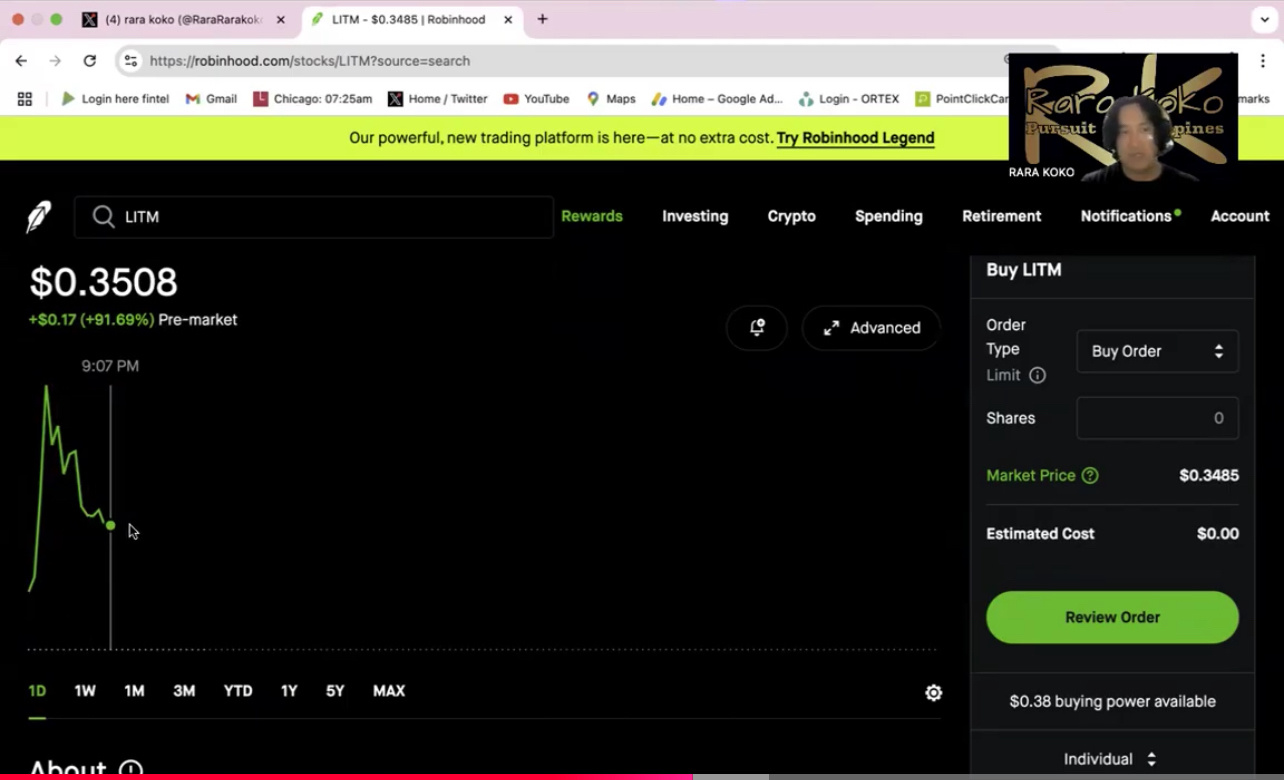This screenshot has width=1284, height=780.
Task: Open Individual account selector
Action: [1111, 759]
